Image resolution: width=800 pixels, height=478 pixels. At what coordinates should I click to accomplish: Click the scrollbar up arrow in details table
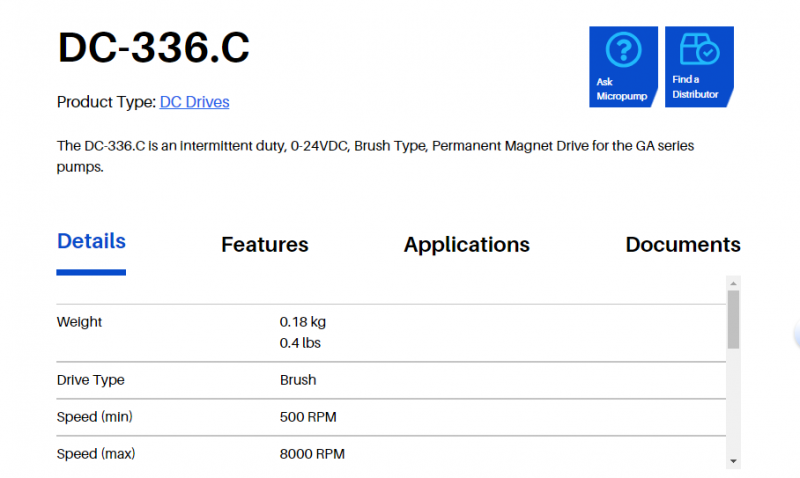[733, 283]
